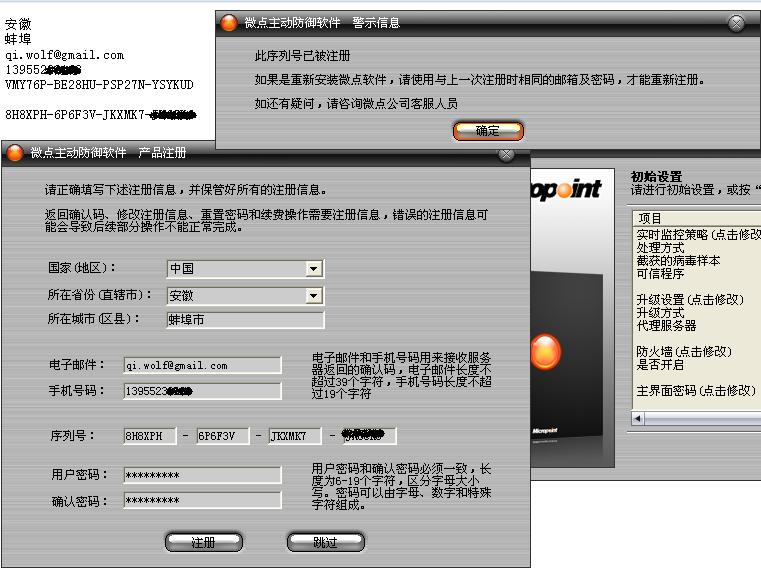This screenshot has width=761, height=568.
Task: Click the 项目 column header
Action: click(697, 218)
